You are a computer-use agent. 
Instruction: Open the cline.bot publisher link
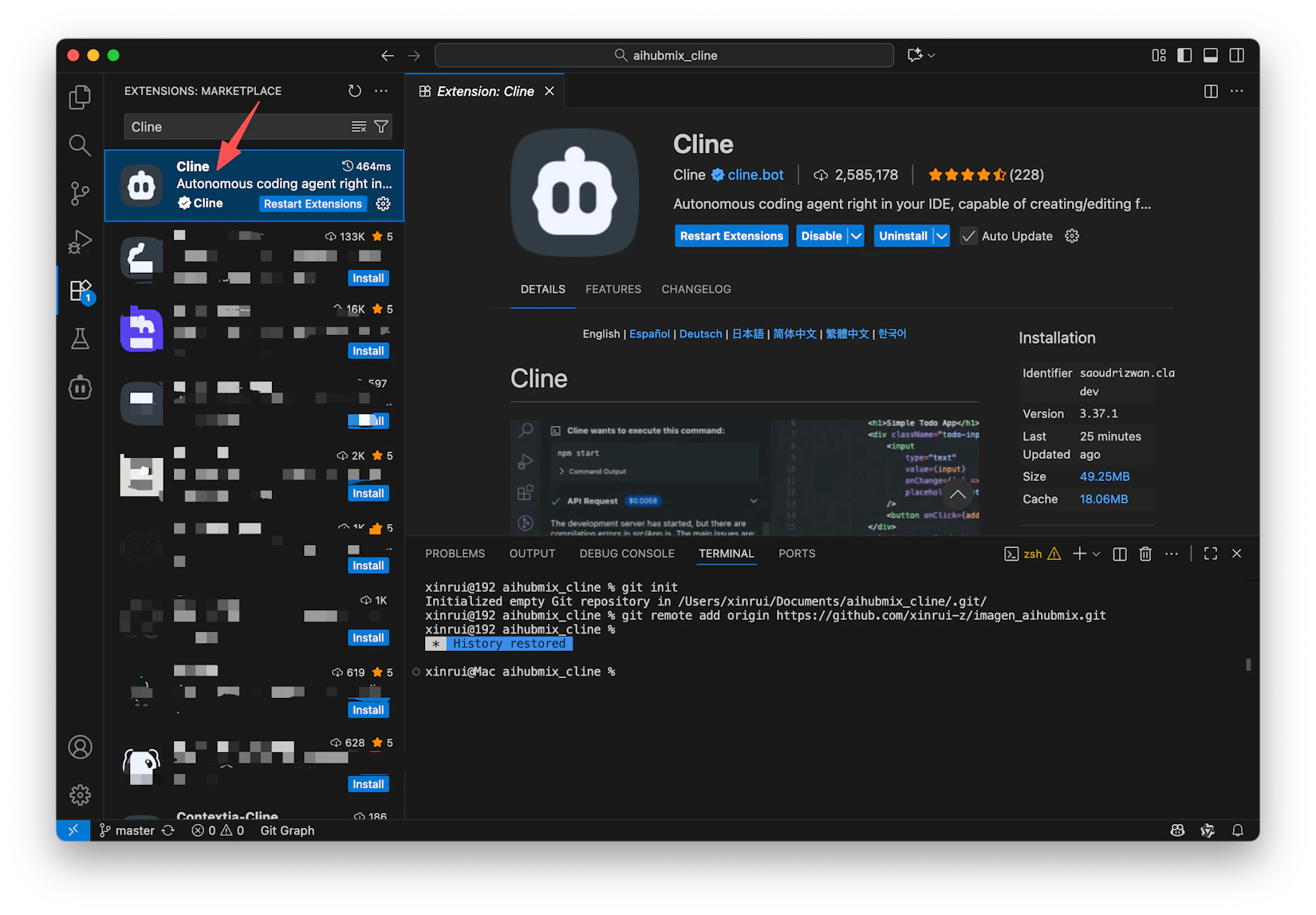[x=755, y=175]
